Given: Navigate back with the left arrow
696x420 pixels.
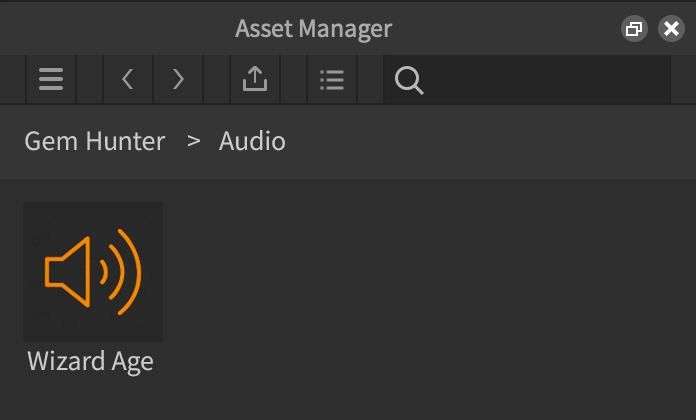Looking at the screenshot, I should (x=128, y=80).
